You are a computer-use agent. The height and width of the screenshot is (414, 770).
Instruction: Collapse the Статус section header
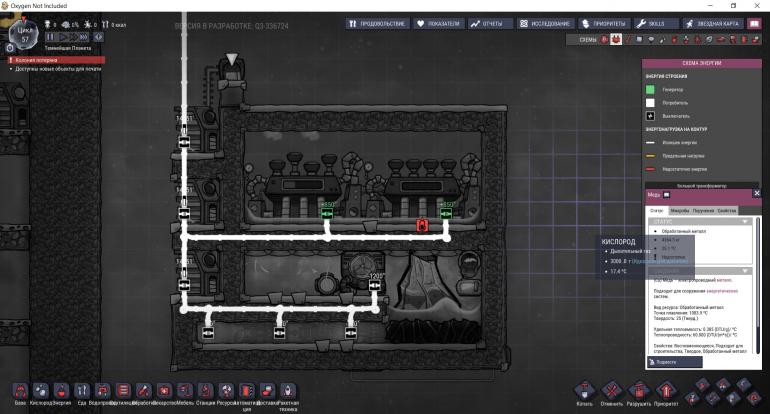click(x=701, y=221)
